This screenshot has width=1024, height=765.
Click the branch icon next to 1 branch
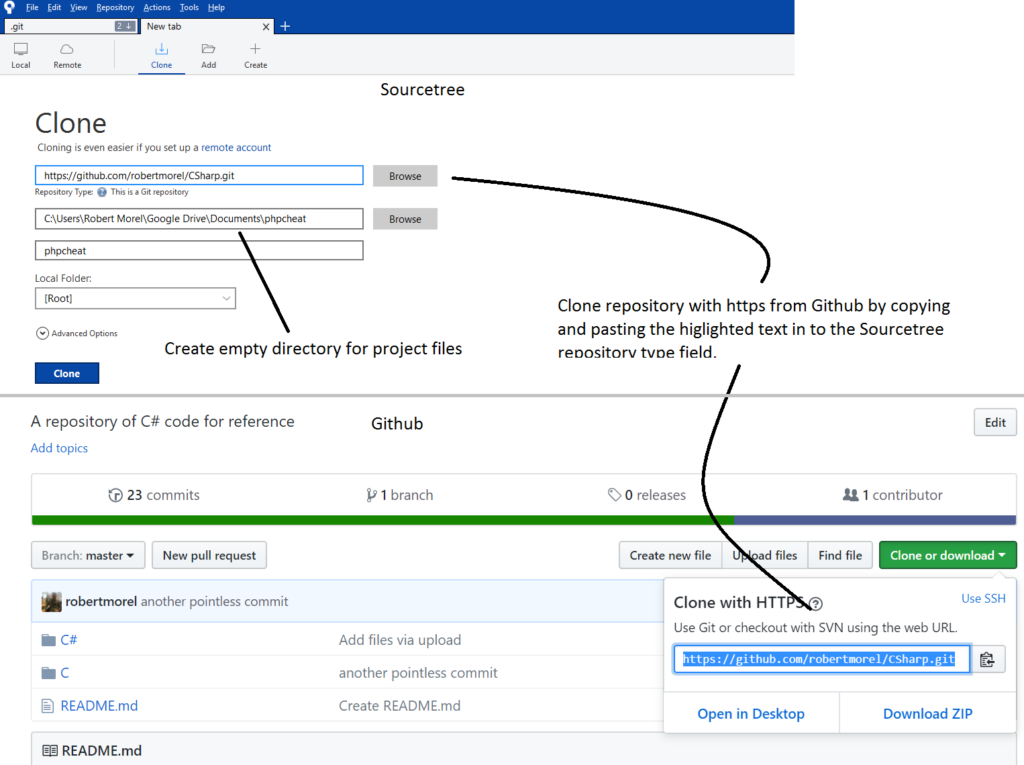(x=372, y=494)
